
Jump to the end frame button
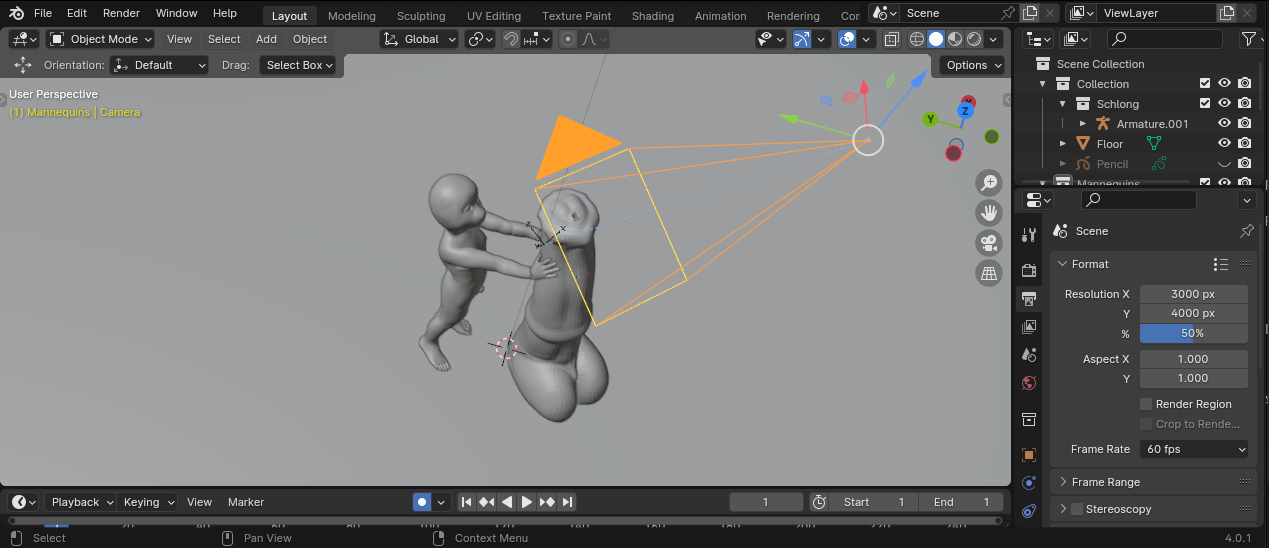(x=567, y=502)
